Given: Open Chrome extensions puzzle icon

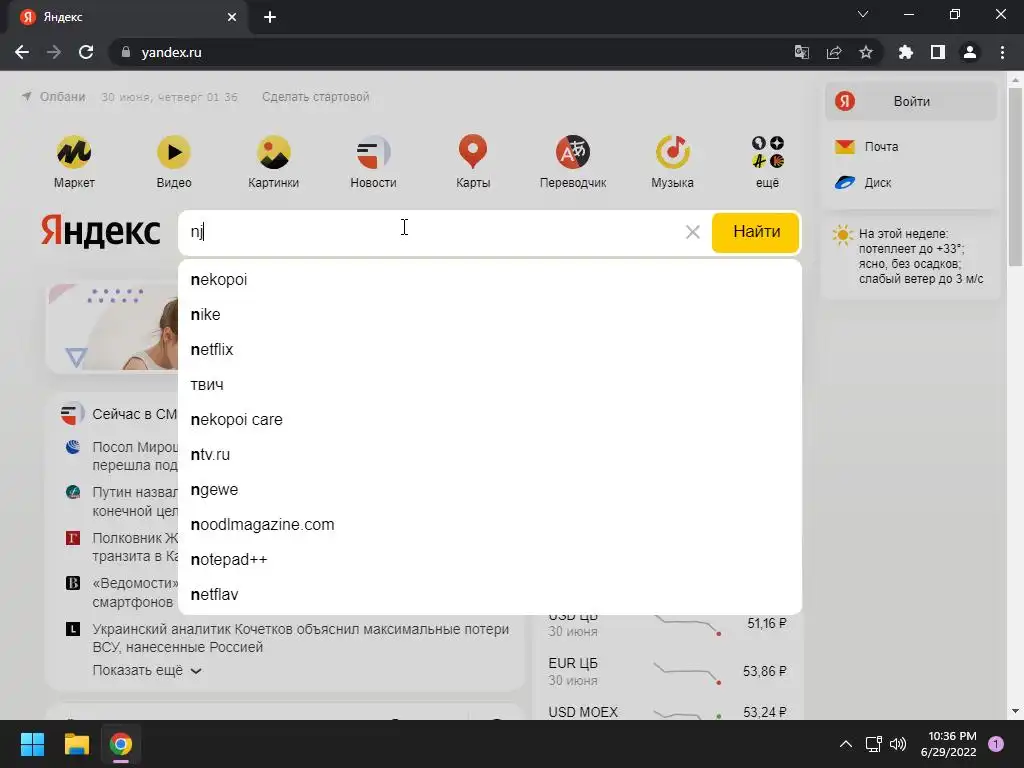Looking at the screenshot, I should coord(906,52).
